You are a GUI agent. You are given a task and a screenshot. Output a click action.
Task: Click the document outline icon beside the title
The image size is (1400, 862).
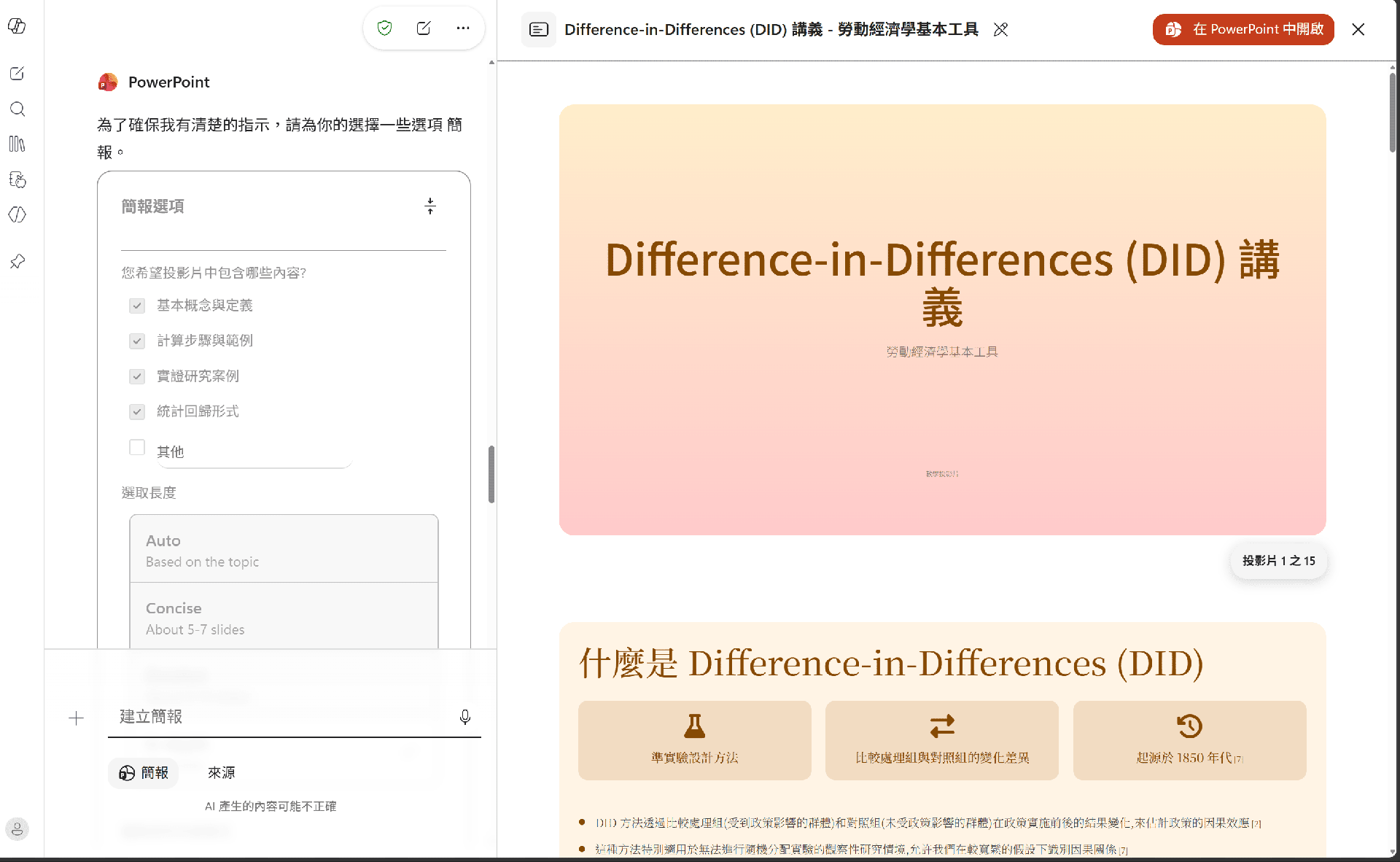pyautogui.click(x=539, y=30)
